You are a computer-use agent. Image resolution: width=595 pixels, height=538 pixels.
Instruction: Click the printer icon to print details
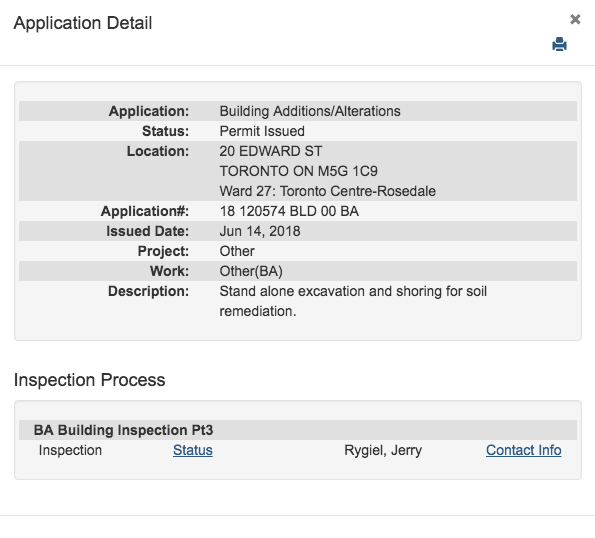coord(559,44)
